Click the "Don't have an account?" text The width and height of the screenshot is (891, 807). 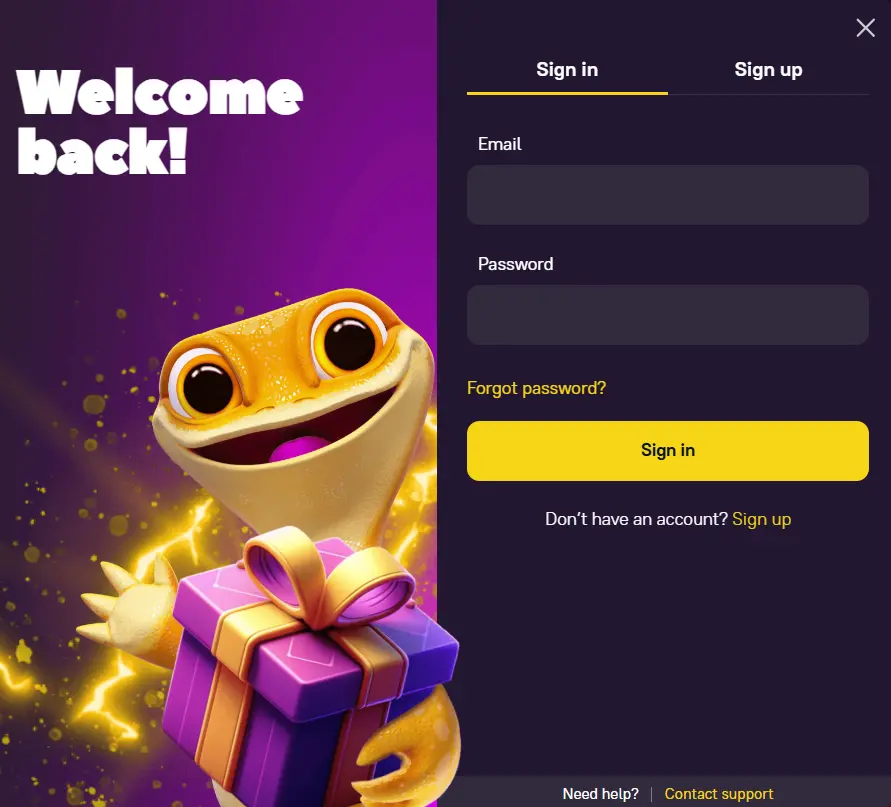(x=636, y=519)
